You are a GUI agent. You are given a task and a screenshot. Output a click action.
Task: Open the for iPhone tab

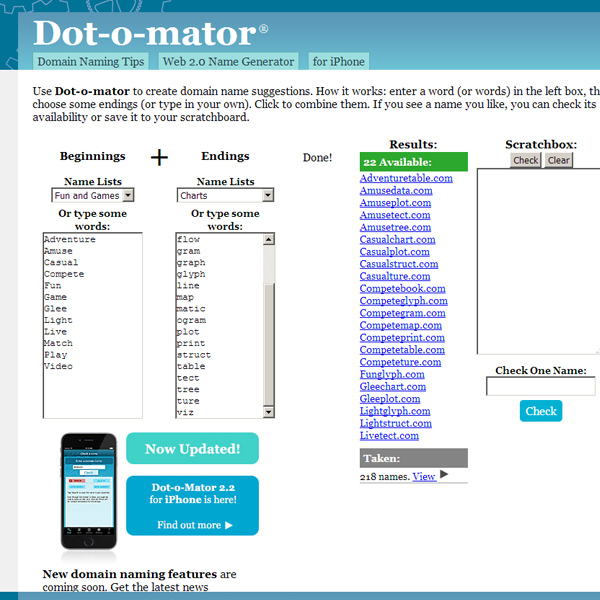[339, 61]
